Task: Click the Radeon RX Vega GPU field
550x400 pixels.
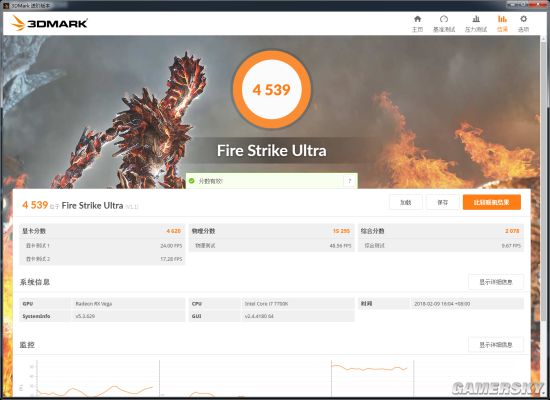Action: tap(128, 304)
